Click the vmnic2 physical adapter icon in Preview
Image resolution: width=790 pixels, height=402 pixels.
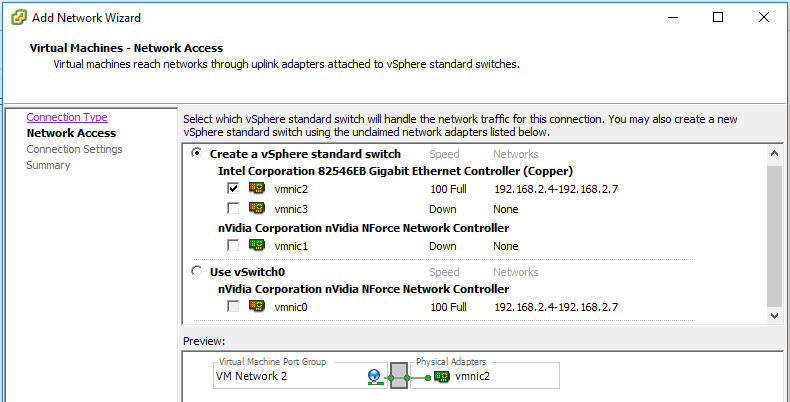pyautogui.click(x=441, y=377)
